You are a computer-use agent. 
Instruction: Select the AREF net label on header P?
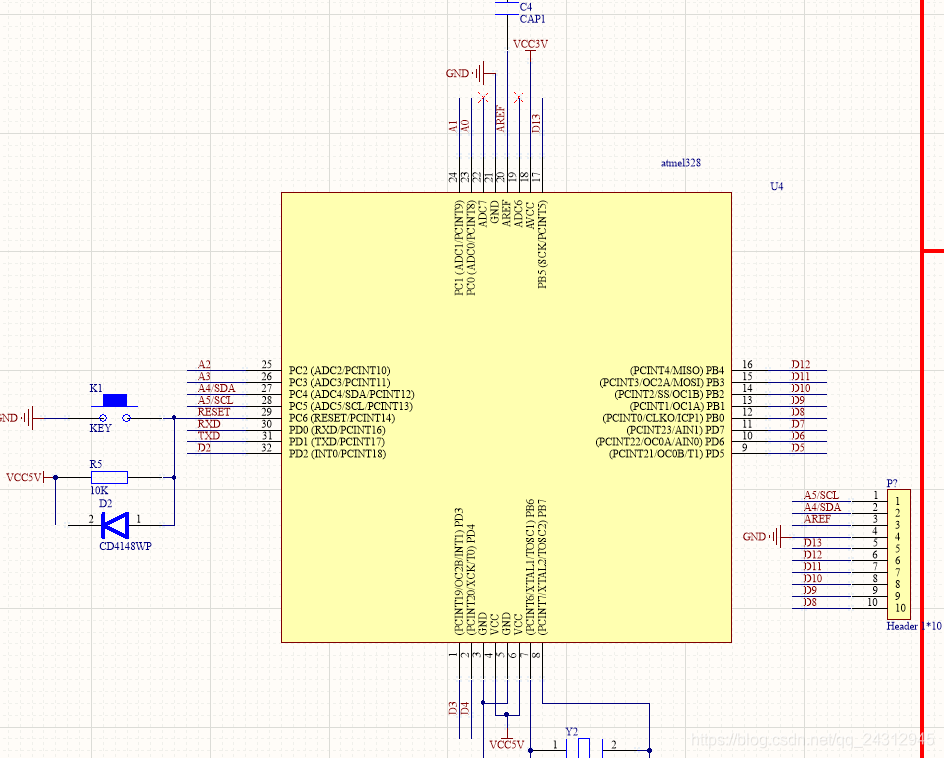[817, 519]
